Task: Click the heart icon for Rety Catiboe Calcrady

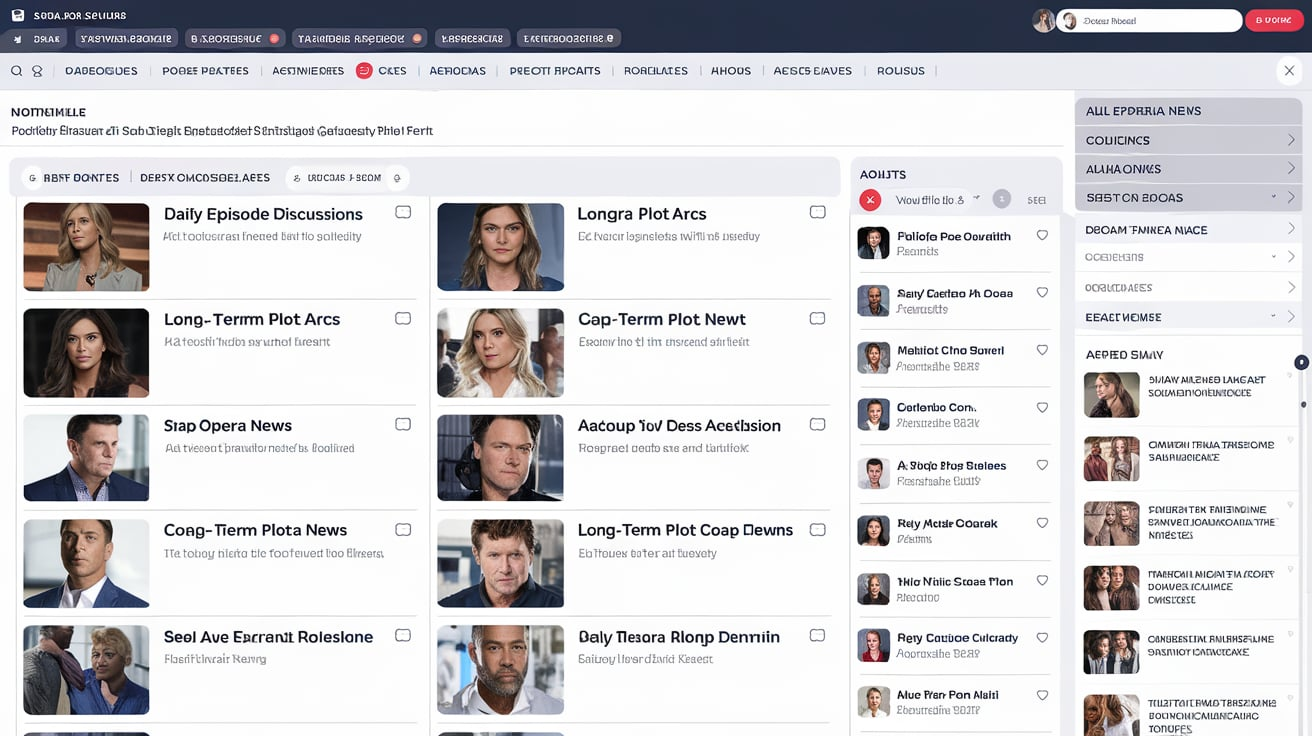Action: point(1042,637)
